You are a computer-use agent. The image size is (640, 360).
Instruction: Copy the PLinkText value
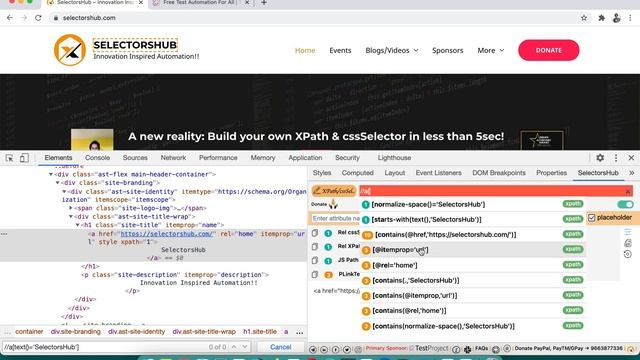click(x=315, y=274)
